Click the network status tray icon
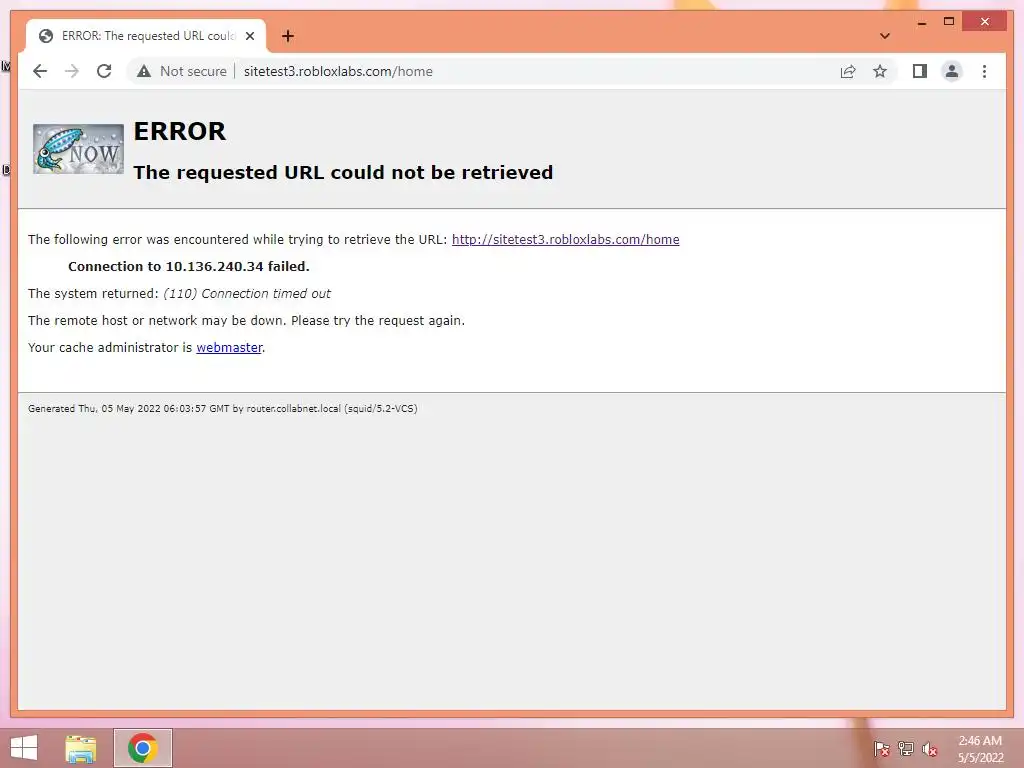 coord(905,748)
